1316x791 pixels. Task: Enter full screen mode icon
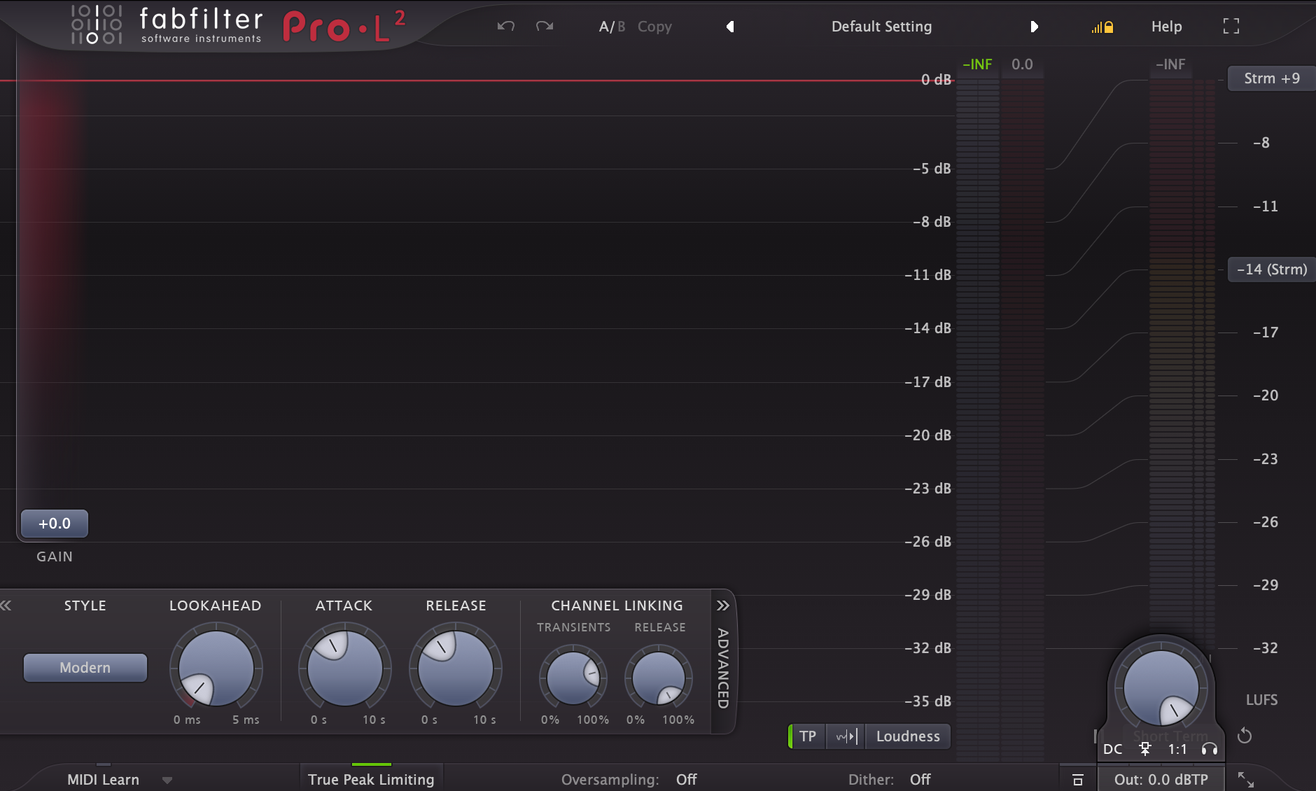[1231, 27]
